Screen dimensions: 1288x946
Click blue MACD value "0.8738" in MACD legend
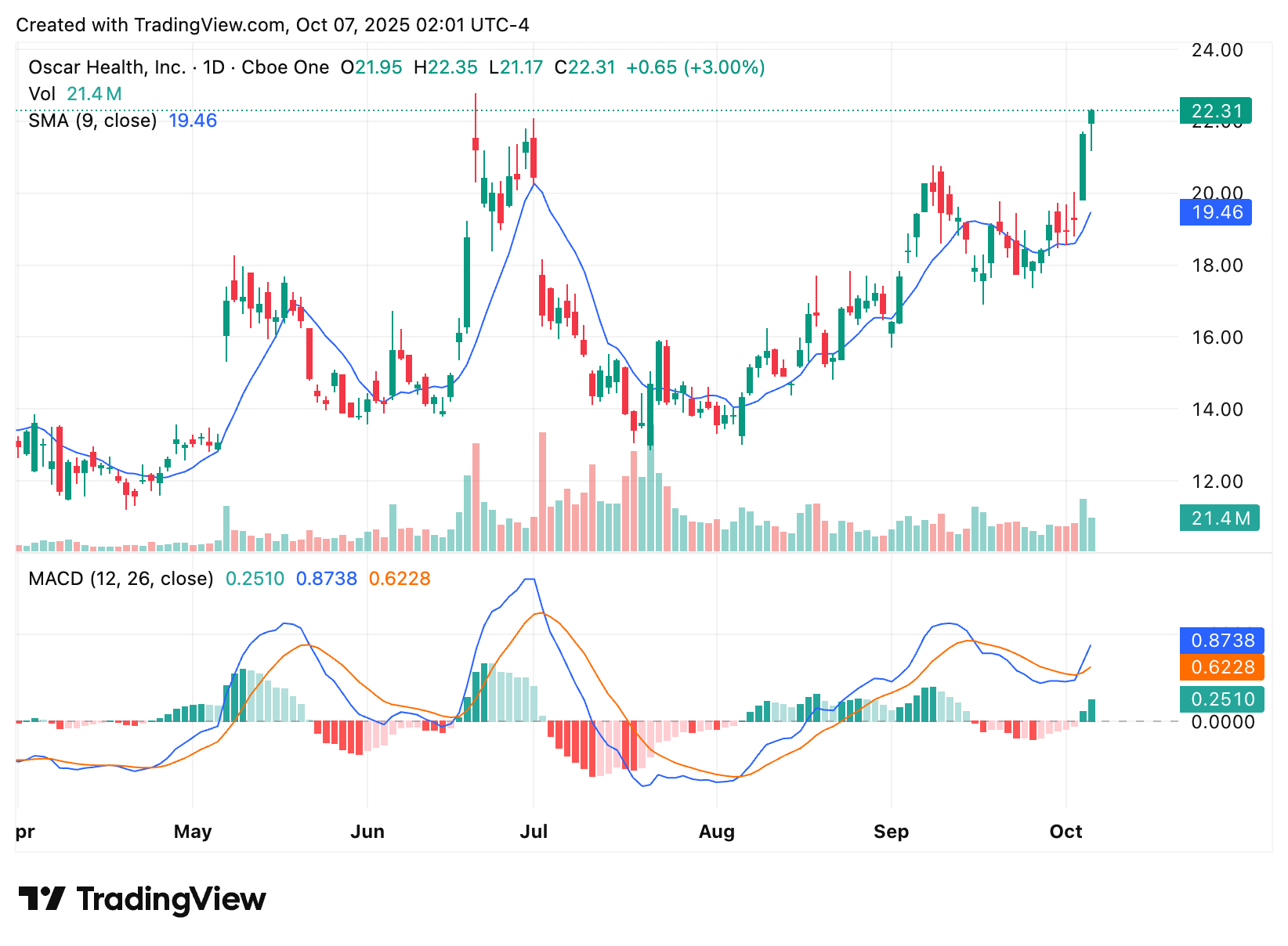pyautogui.click(x=326, y=579)
